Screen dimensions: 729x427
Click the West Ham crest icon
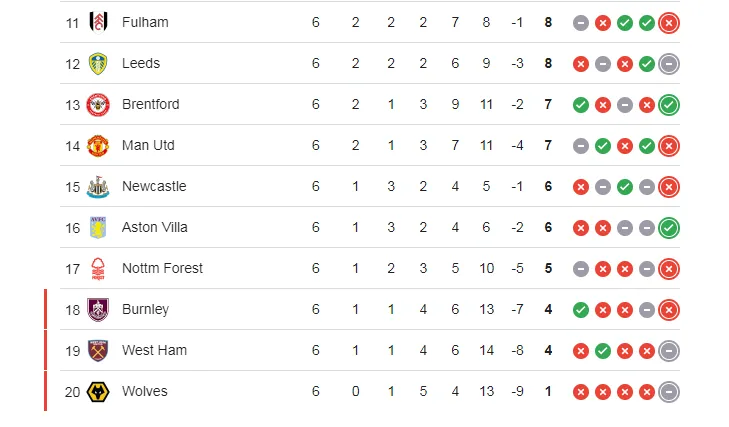(x=98, y=350)
